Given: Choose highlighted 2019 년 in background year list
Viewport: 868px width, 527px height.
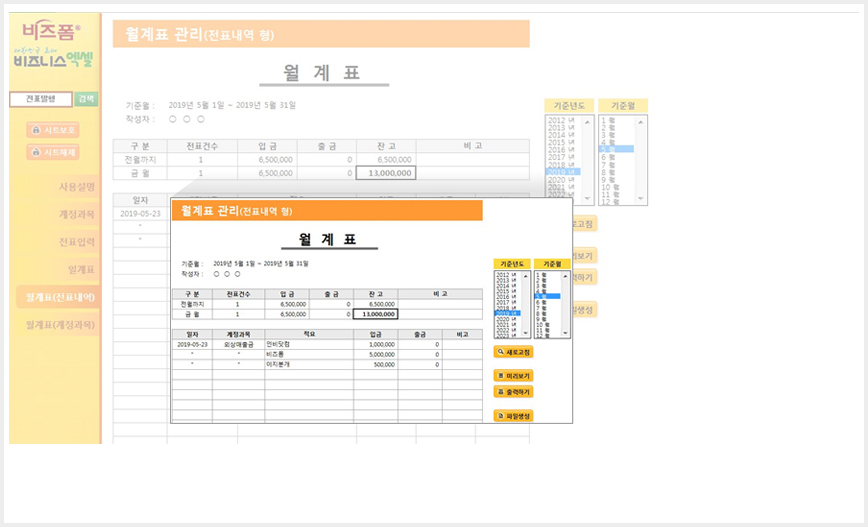Looking at the screenshot, I should pyautogui.click(x=563, y=172).
